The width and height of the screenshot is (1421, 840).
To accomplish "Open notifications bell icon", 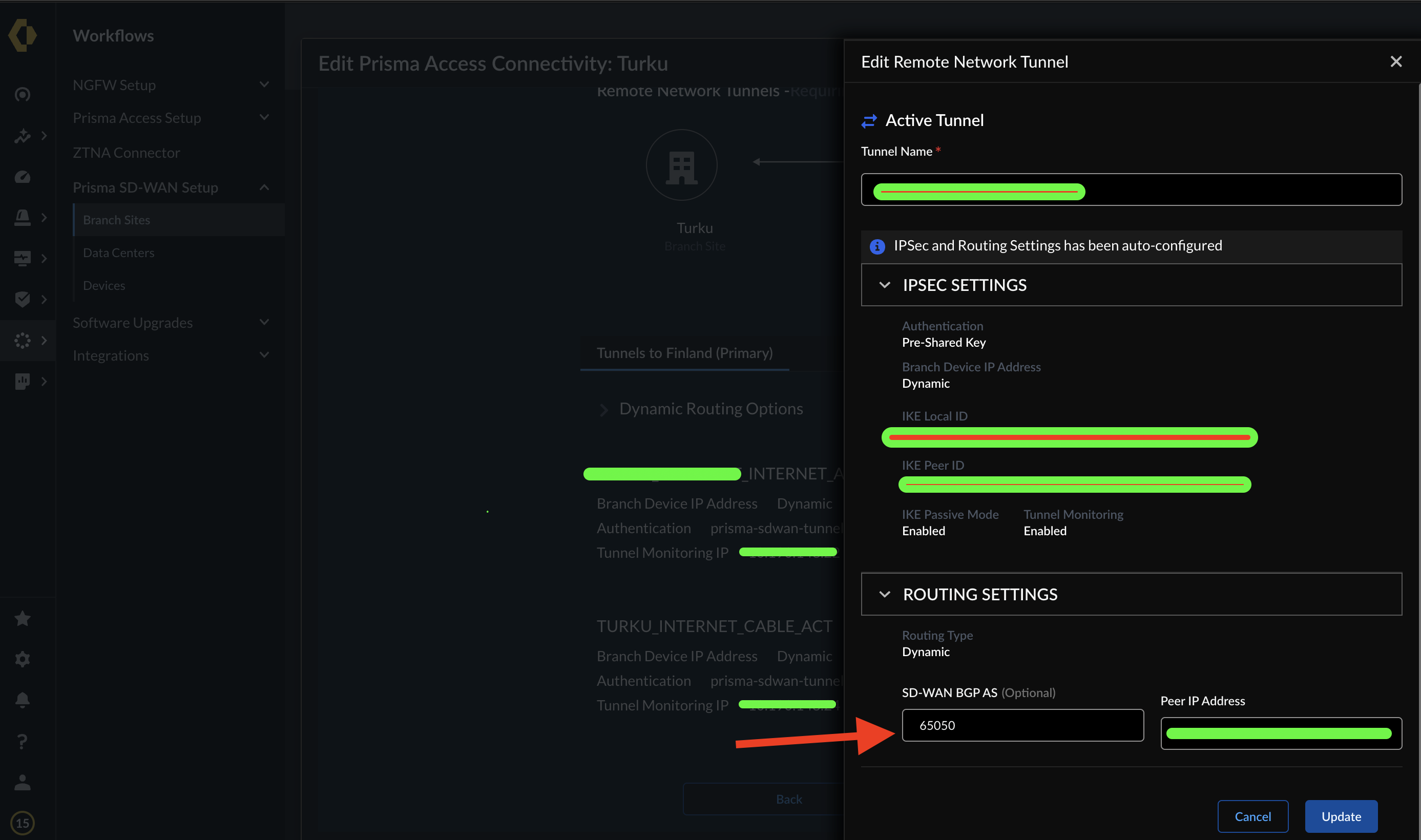I will pos(22,700).
